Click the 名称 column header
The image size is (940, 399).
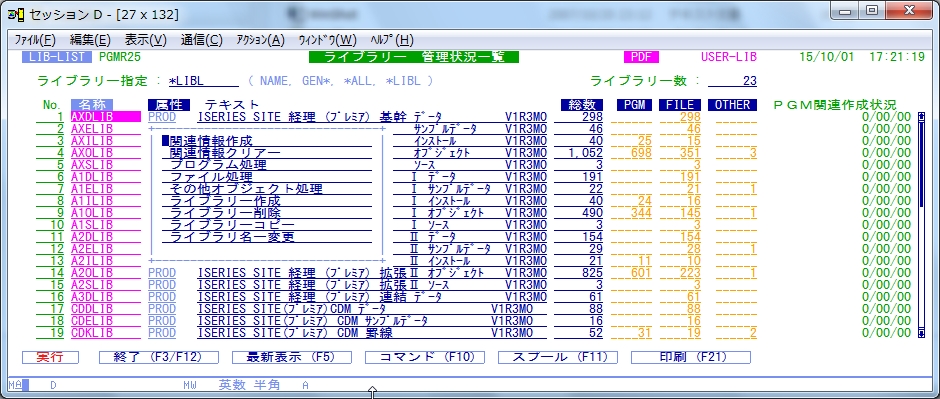[x=92, y=105]
